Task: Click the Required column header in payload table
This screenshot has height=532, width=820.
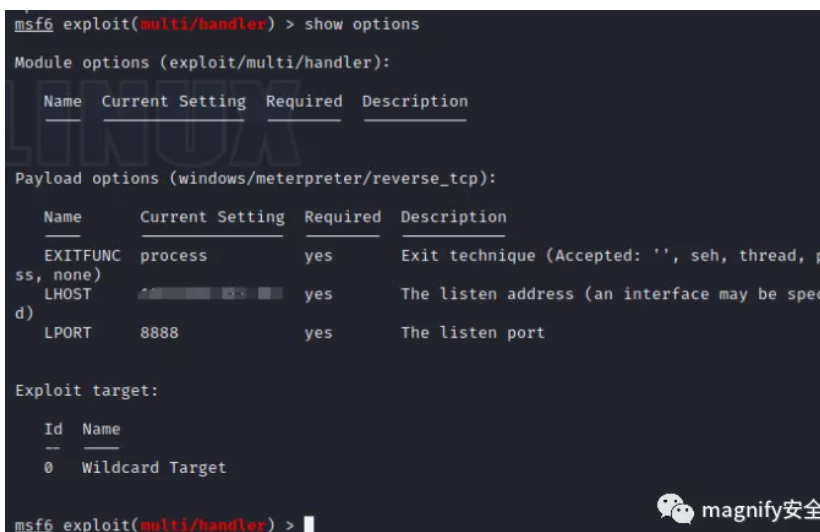Action: [343, 217]
